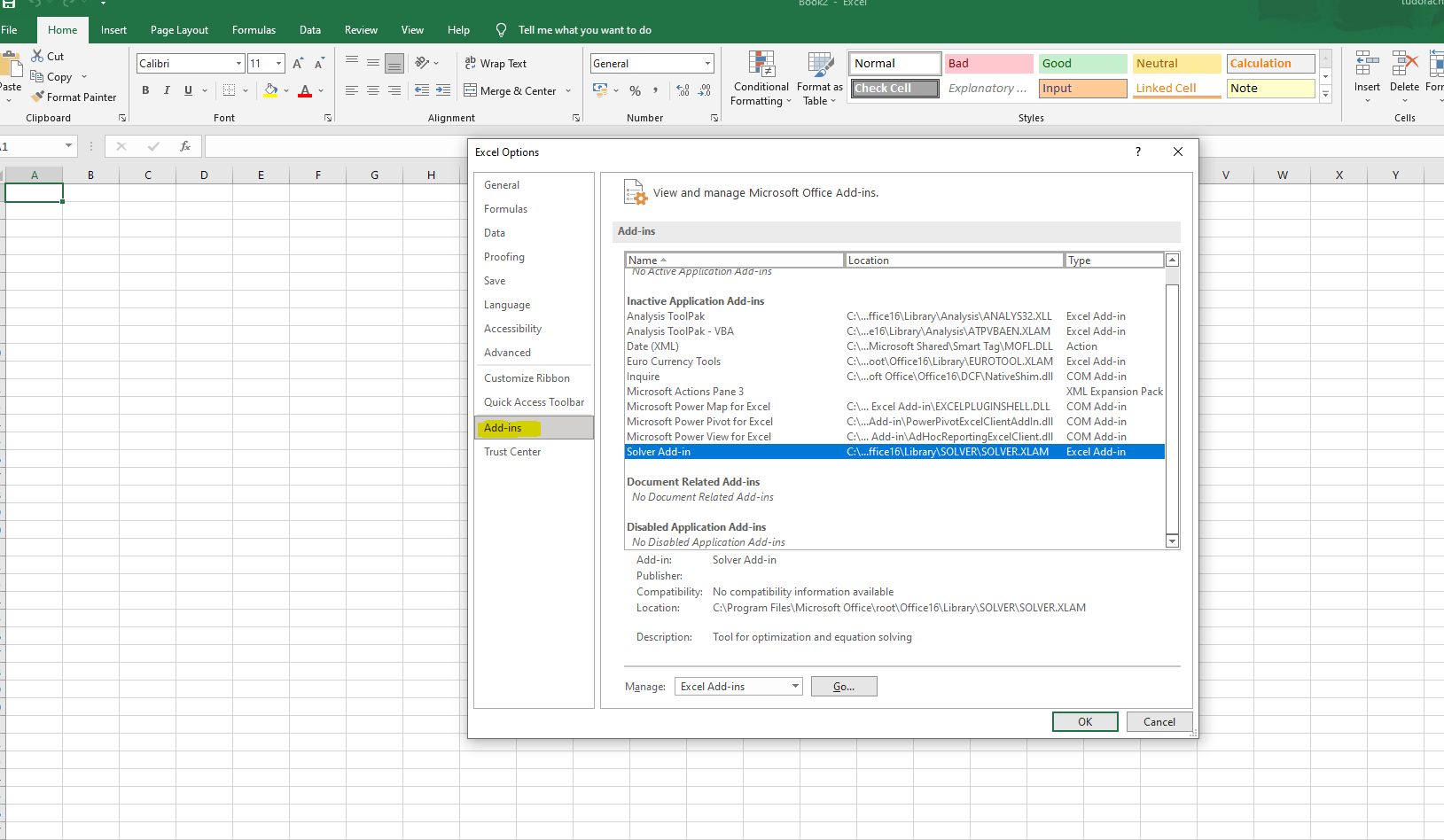Apply the Percent Style format
Screen dimensions: 1444x840
[635, 90]
